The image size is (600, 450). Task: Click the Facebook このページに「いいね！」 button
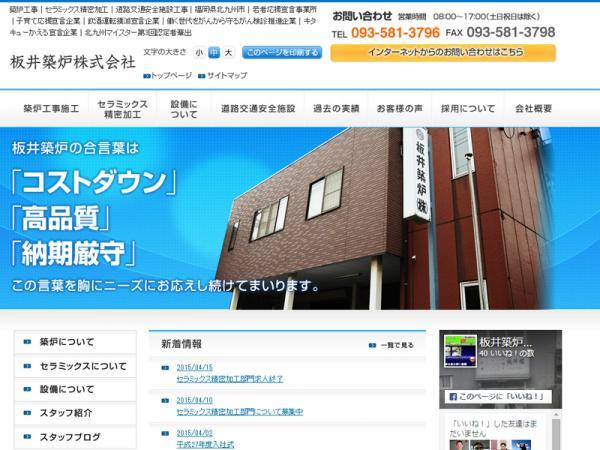[x=500, y=396]
